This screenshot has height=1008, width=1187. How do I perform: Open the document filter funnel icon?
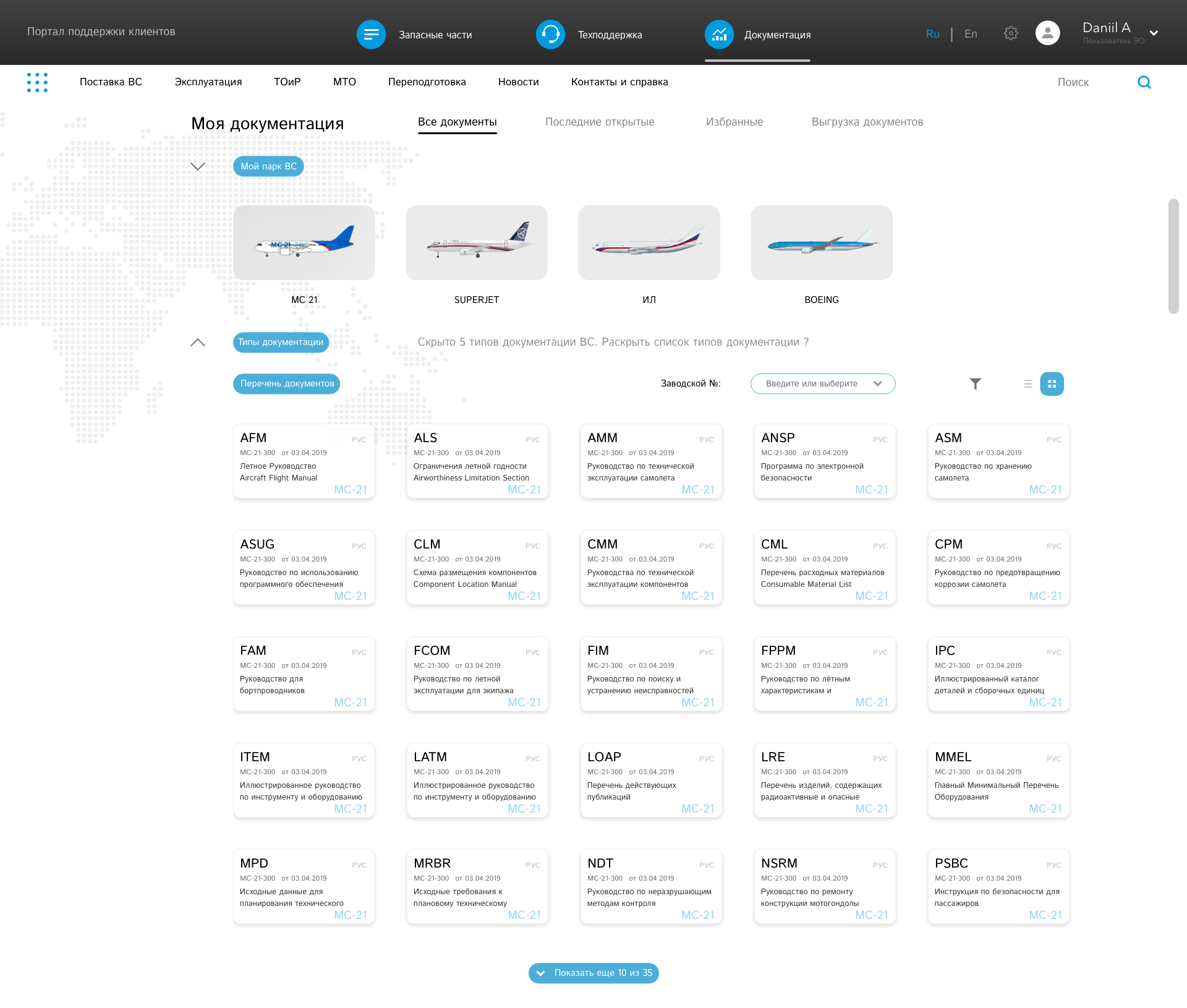click(975, 384)
